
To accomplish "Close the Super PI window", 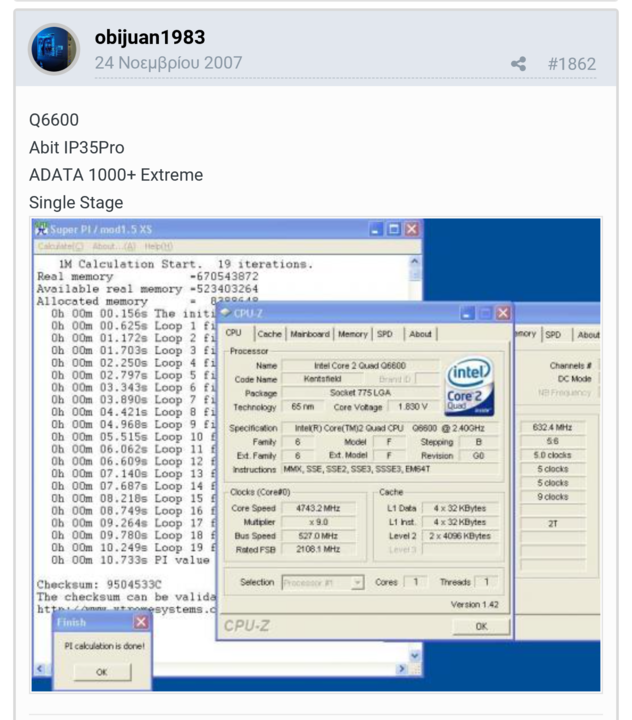I will pos(412,229).
